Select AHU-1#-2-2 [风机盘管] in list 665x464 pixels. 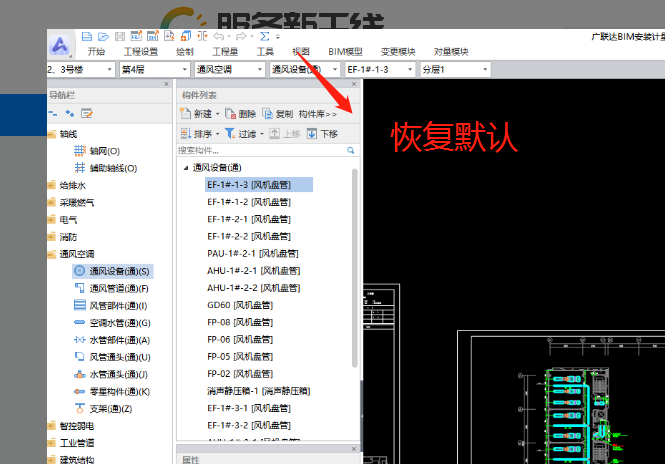(x=254, y=288)
